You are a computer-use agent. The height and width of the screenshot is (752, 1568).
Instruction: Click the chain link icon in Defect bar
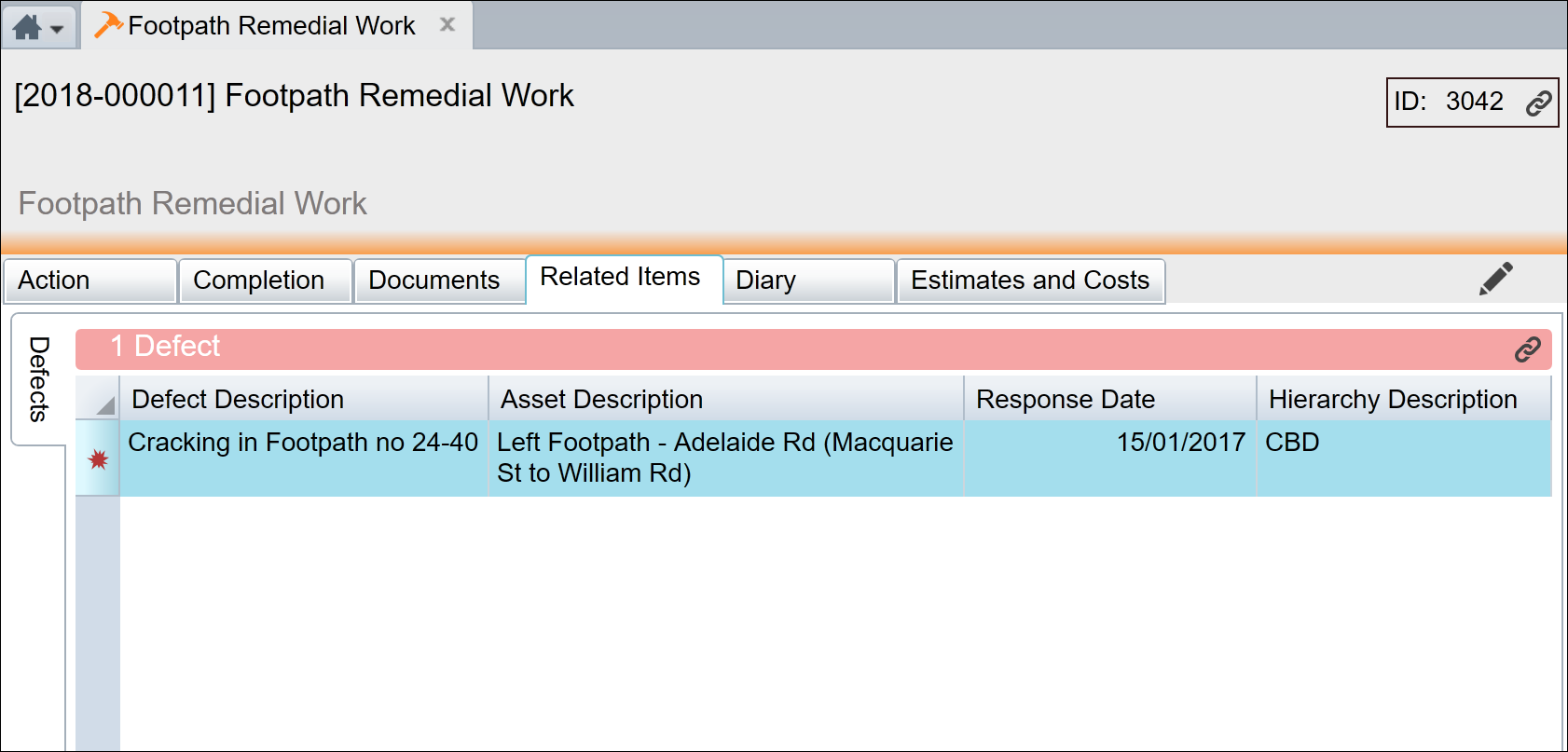(x=1527, y=349)
